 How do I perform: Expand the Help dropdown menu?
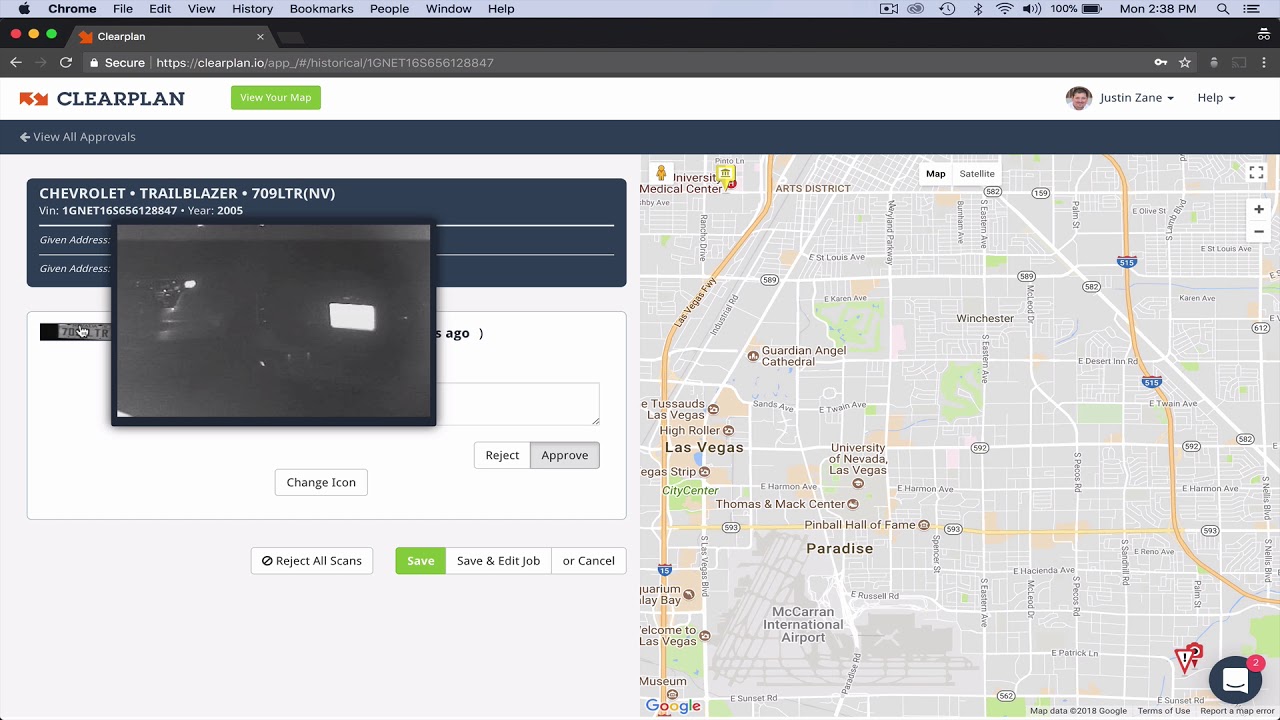[x=1216, y=98]
